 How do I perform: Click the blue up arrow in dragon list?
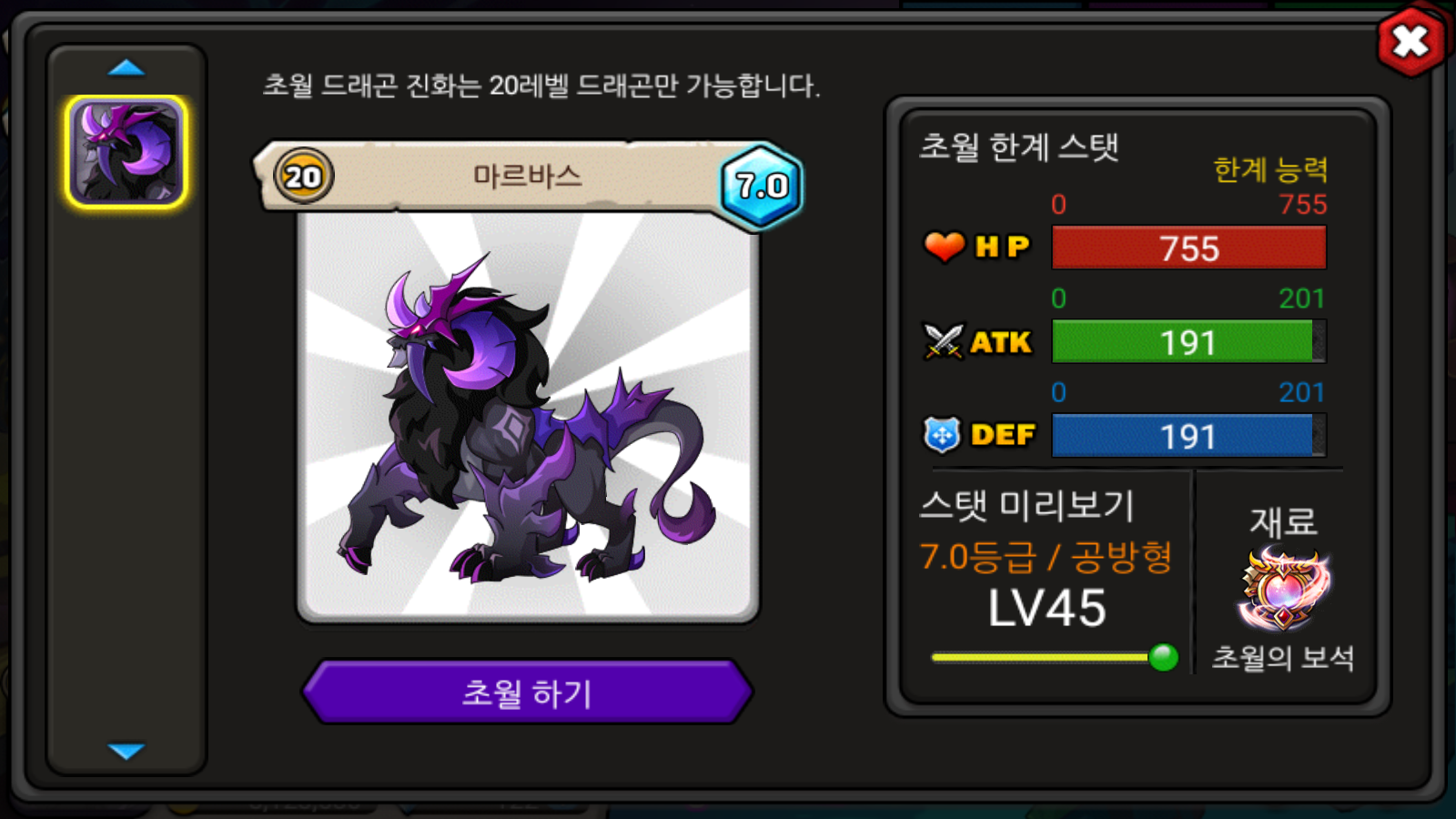pos(126,67)
